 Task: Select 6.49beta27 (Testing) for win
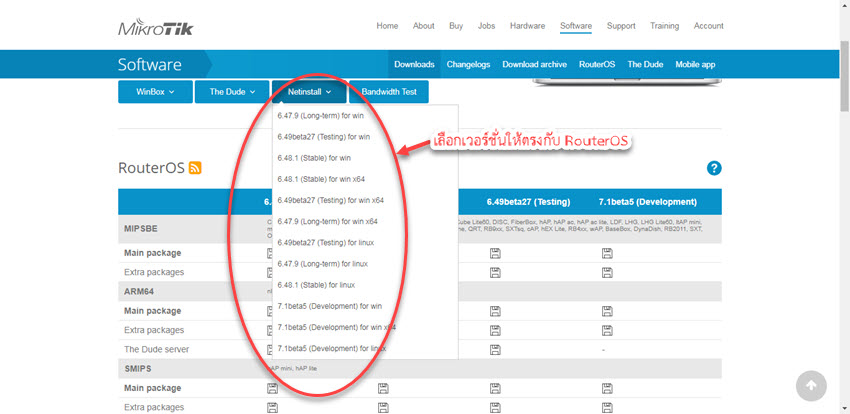coord(324,137)
